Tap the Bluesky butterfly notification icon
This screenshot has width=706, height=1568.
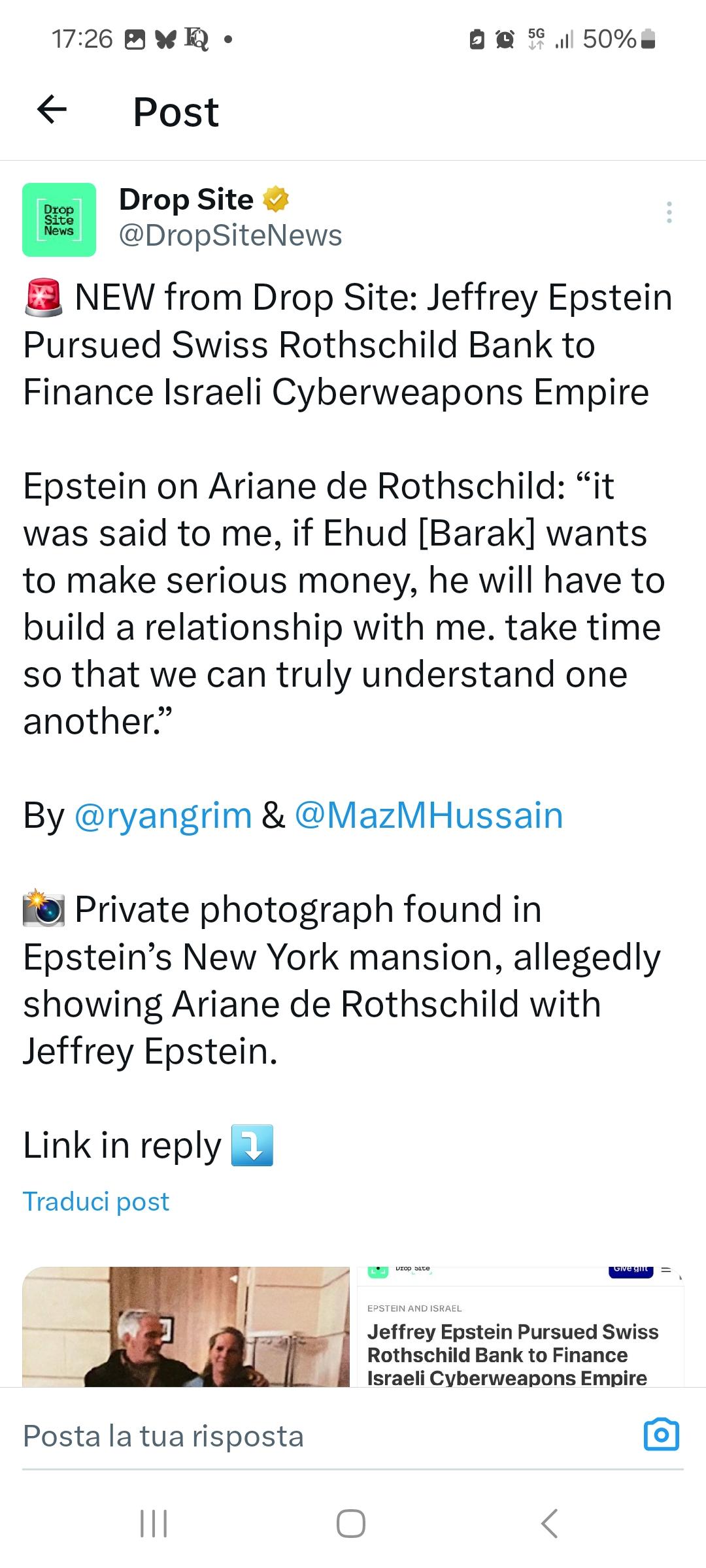(165, 40)
